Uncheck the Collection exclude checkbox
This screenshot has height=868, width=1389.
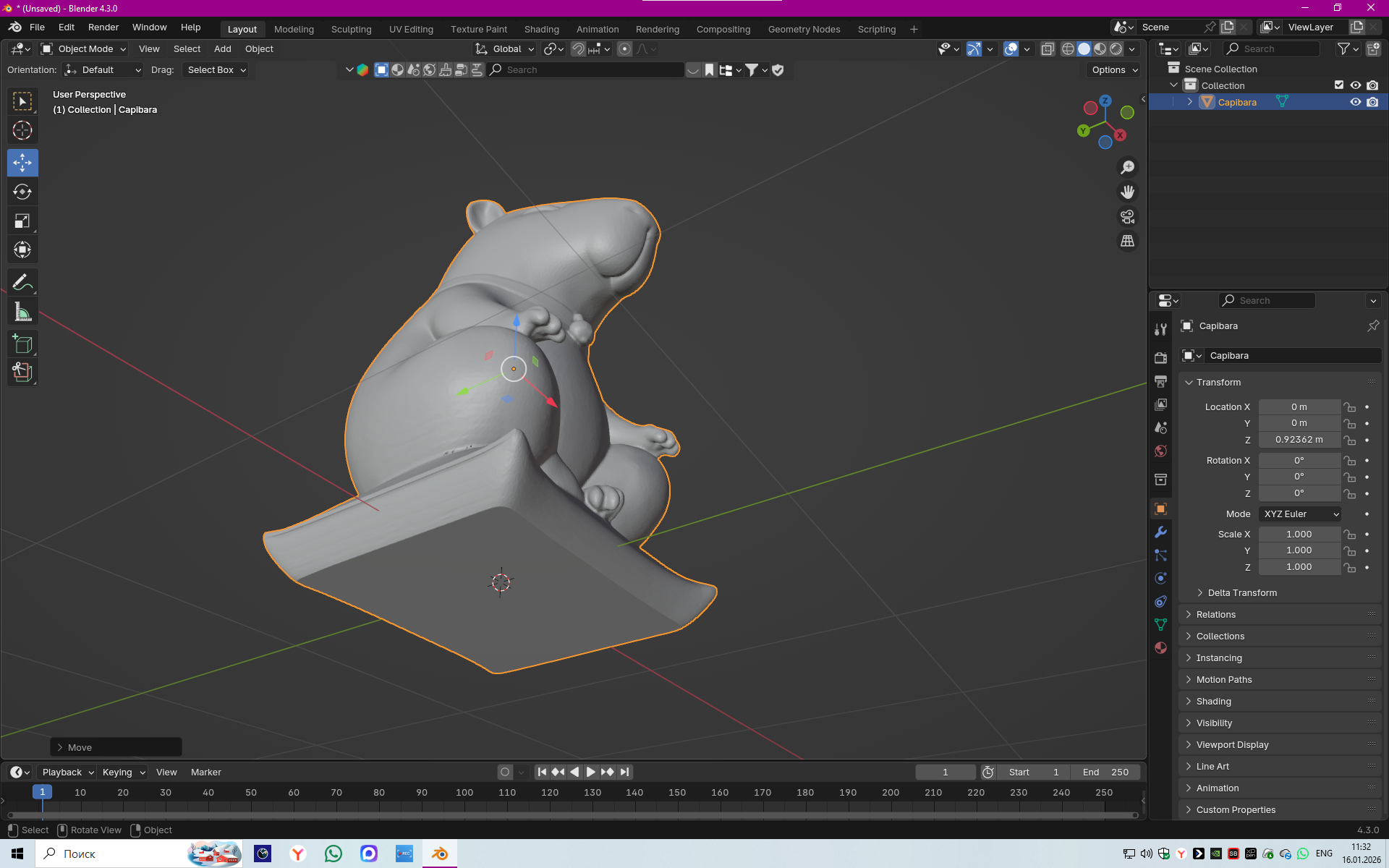(1339, 85)
